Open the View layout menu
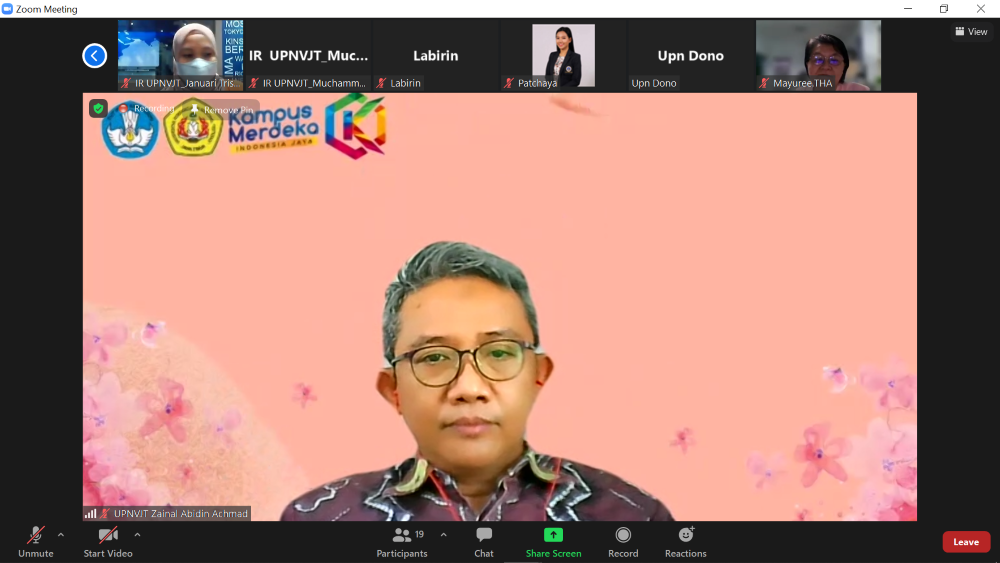The image size is (1000, 563). 971,32
